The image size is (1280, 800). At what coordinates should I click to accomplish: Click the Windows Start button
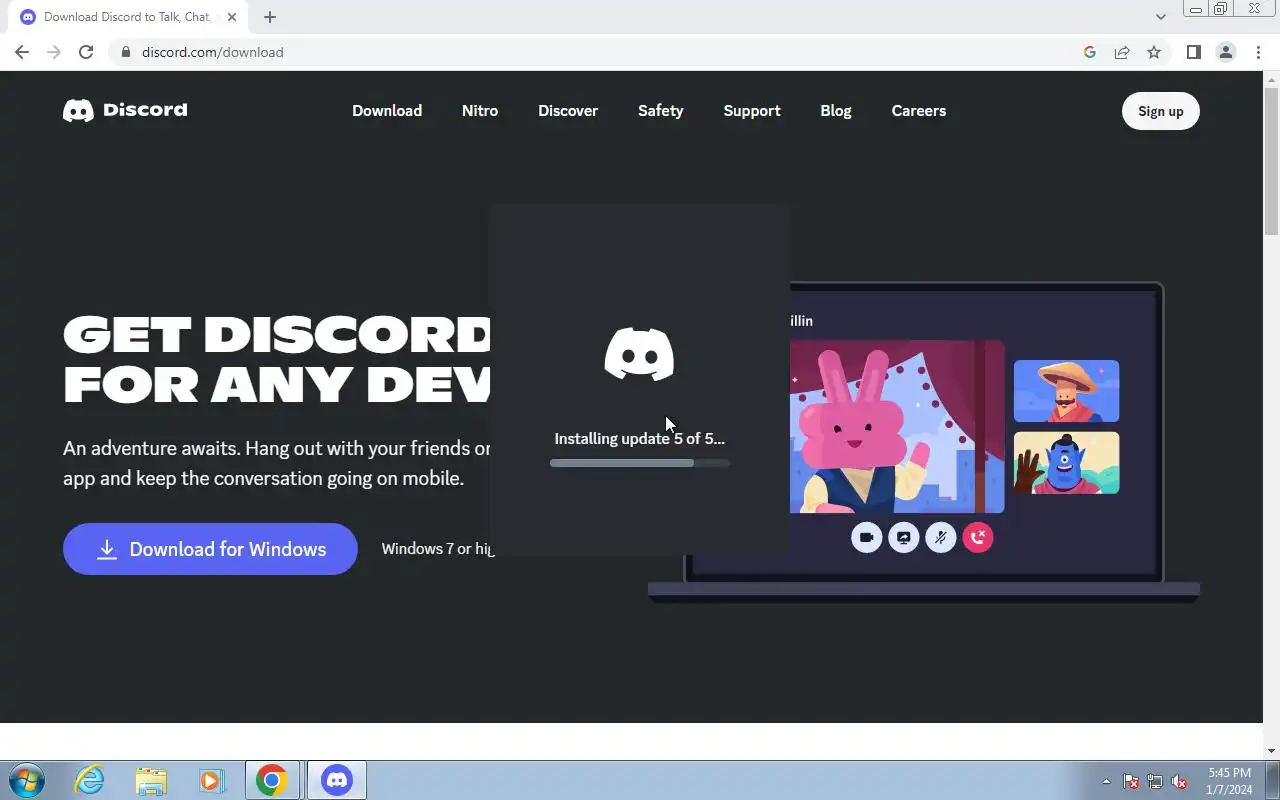(x=27, y=780)
